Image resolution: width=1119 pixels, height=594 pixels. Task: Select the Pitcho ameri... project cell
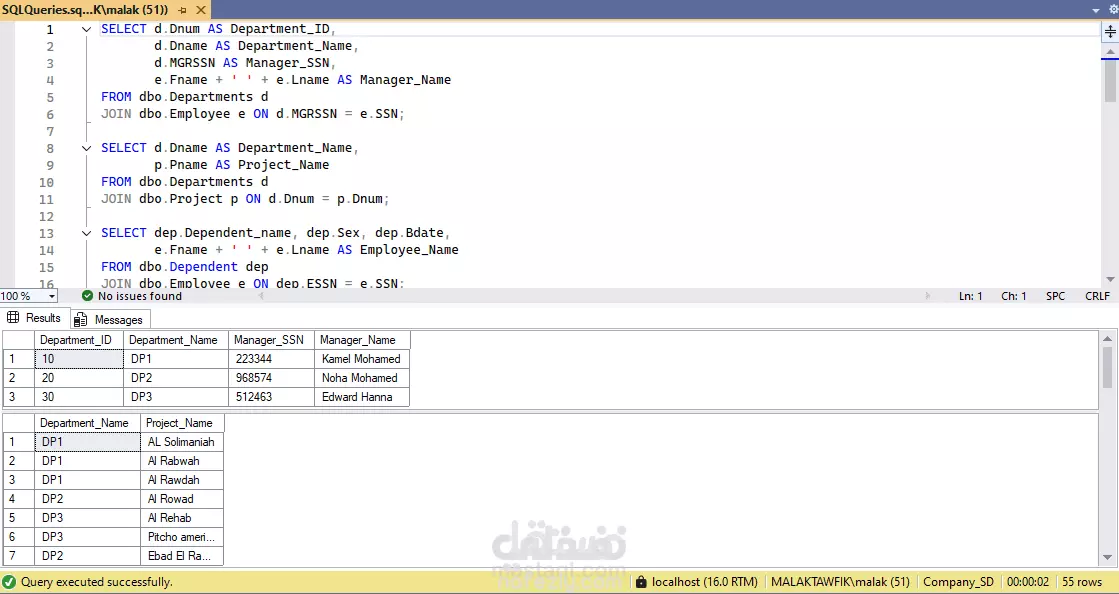(182, 537)
